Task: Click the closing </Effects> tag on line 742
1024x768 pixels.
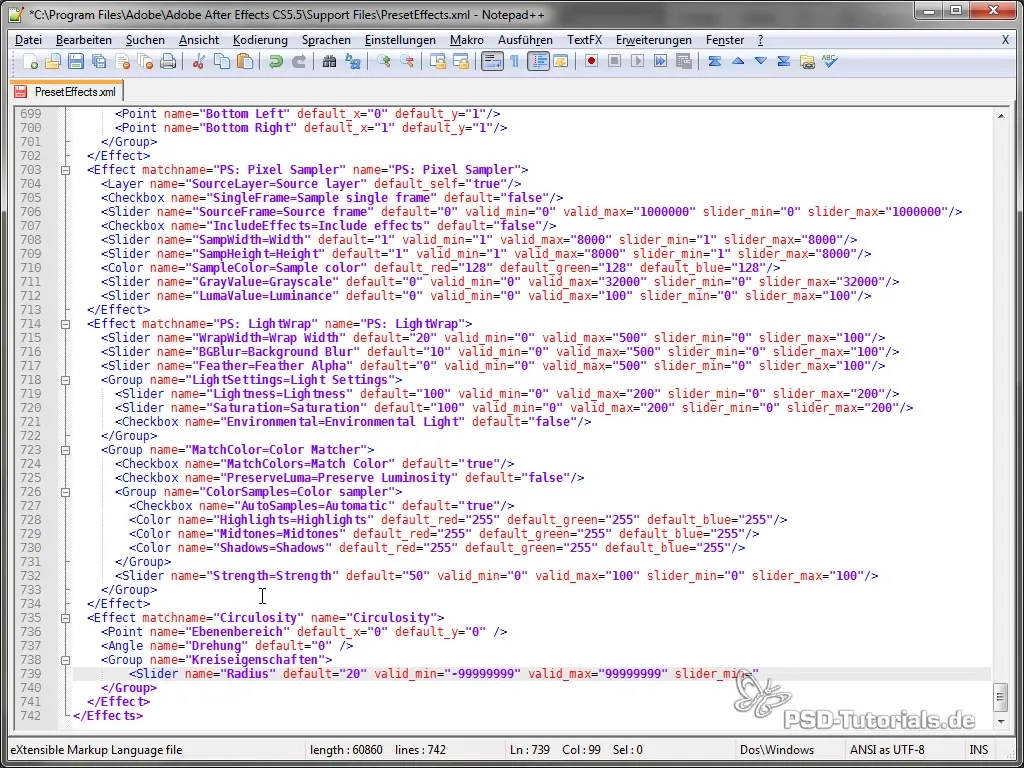Action: (108, 716)
